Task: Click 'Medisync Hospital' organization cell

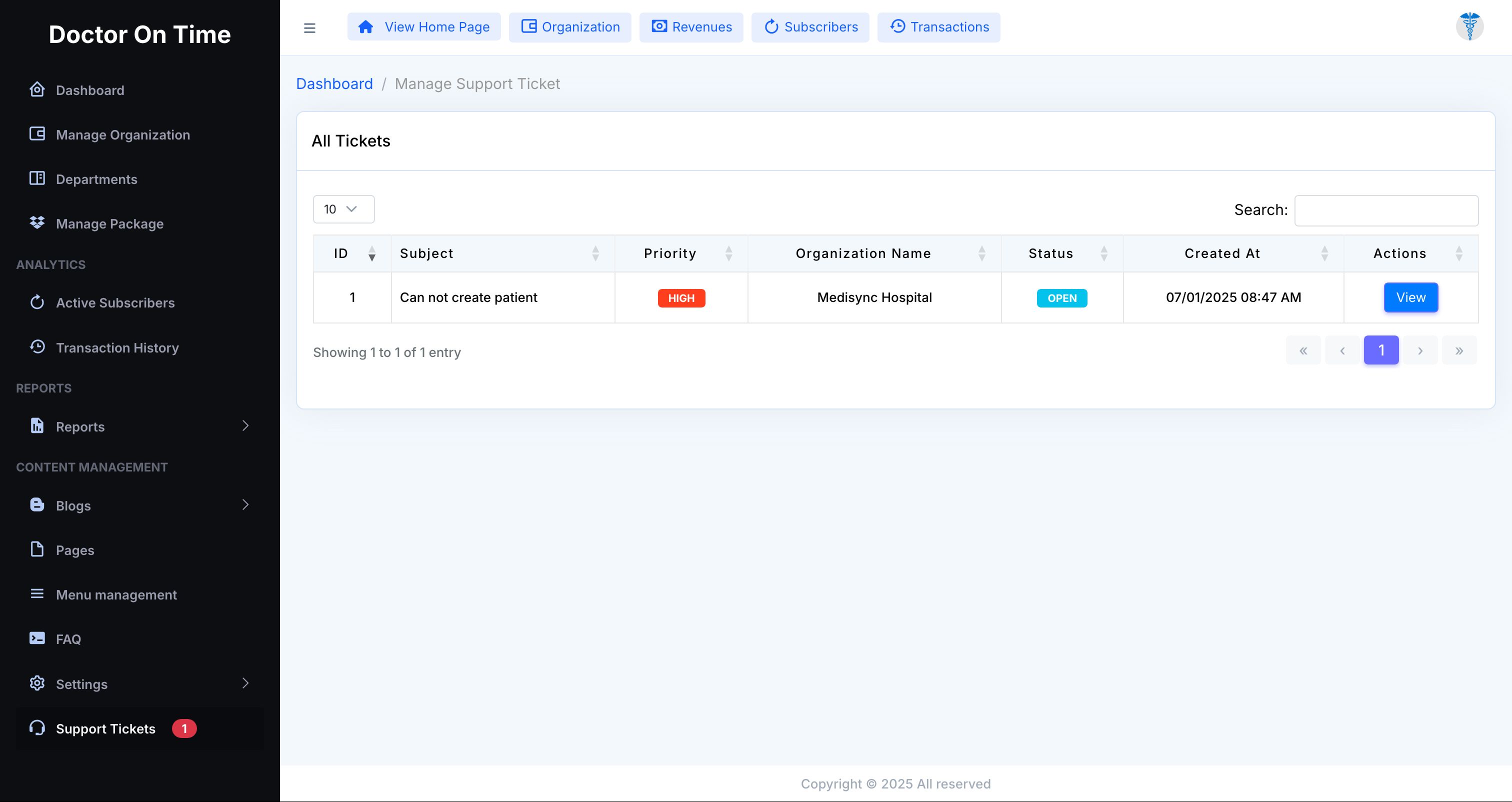Action: pos(874,297)
